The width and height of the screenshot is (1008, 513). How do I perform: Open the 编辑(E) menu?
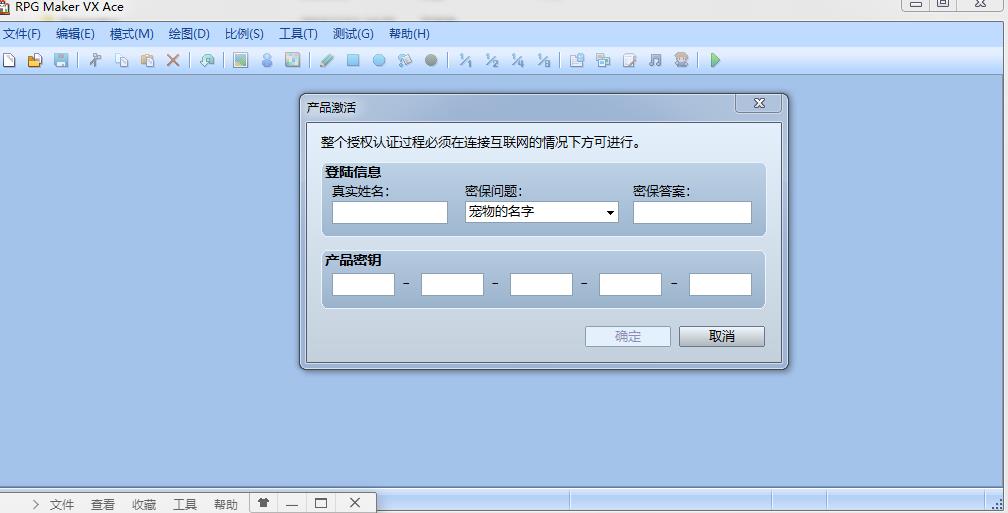tap(75, 34)
